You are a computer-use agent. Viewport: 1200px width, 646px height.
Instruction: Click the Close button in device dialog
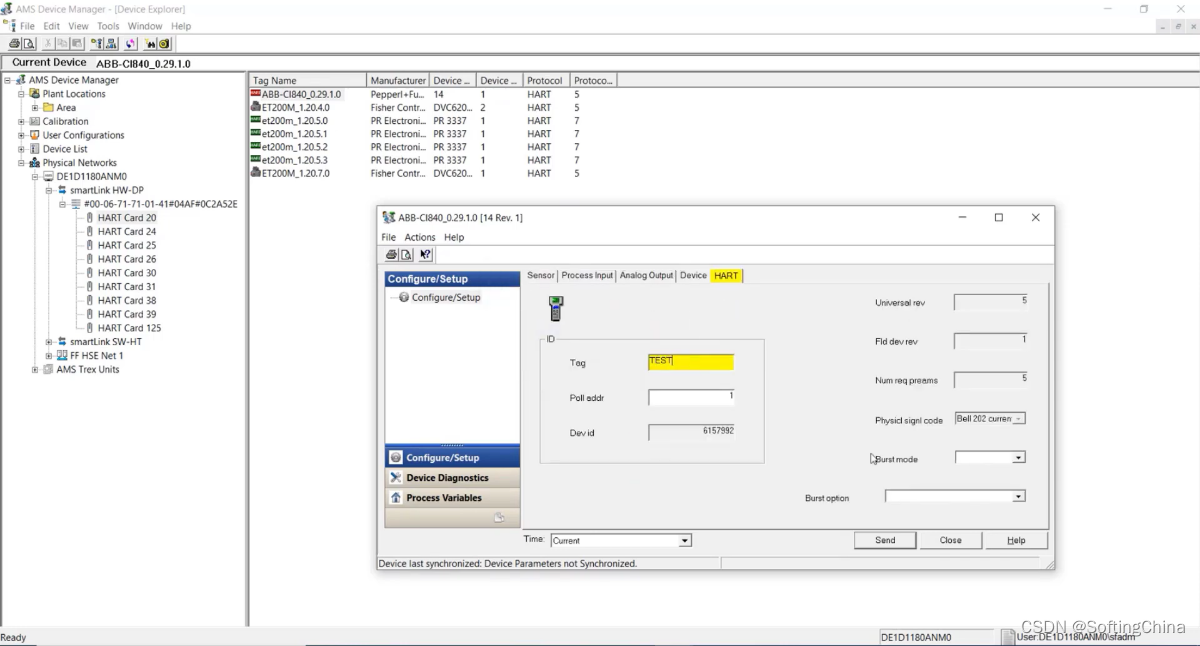pyautogui.click(x=950, y=540)
